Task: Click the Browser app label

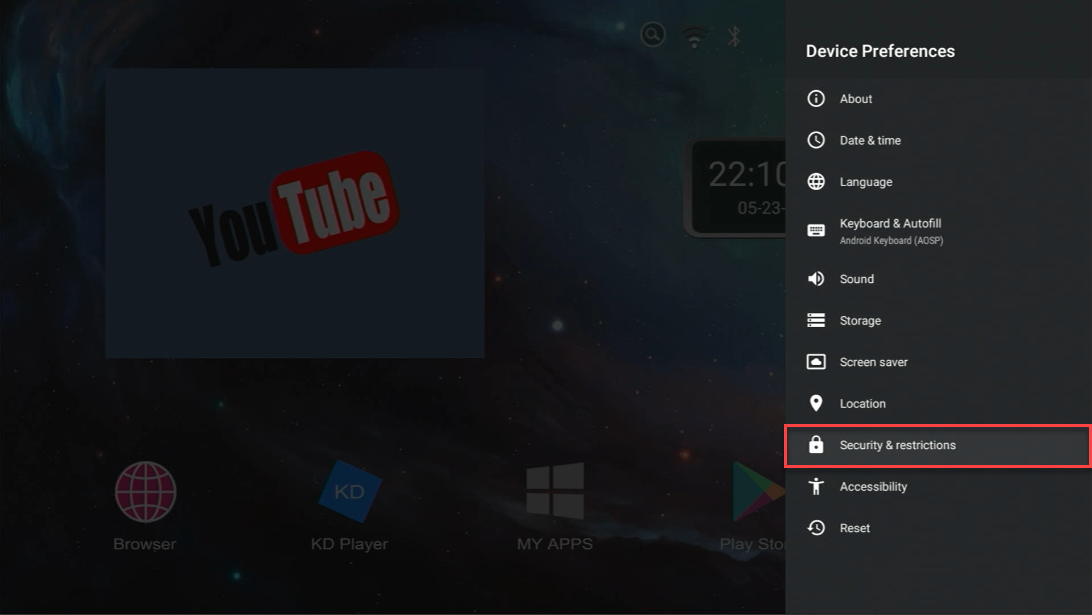Action: coord(145,543)
